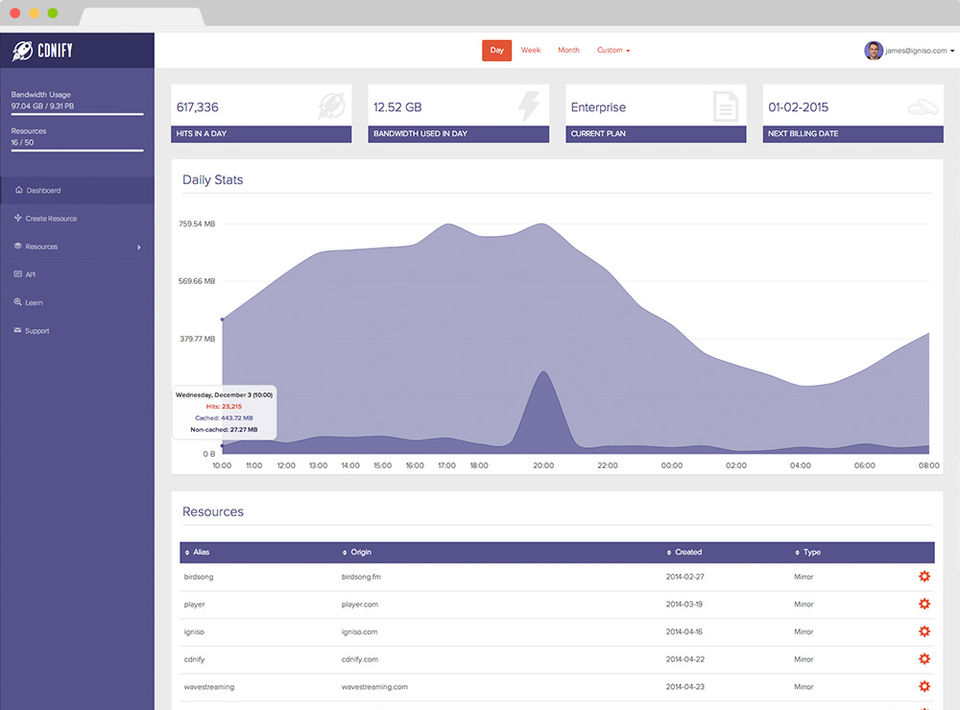Viewport: 960px width, 710px height.
Task: Sort table by Origin column
Action: tap(357, 552)
